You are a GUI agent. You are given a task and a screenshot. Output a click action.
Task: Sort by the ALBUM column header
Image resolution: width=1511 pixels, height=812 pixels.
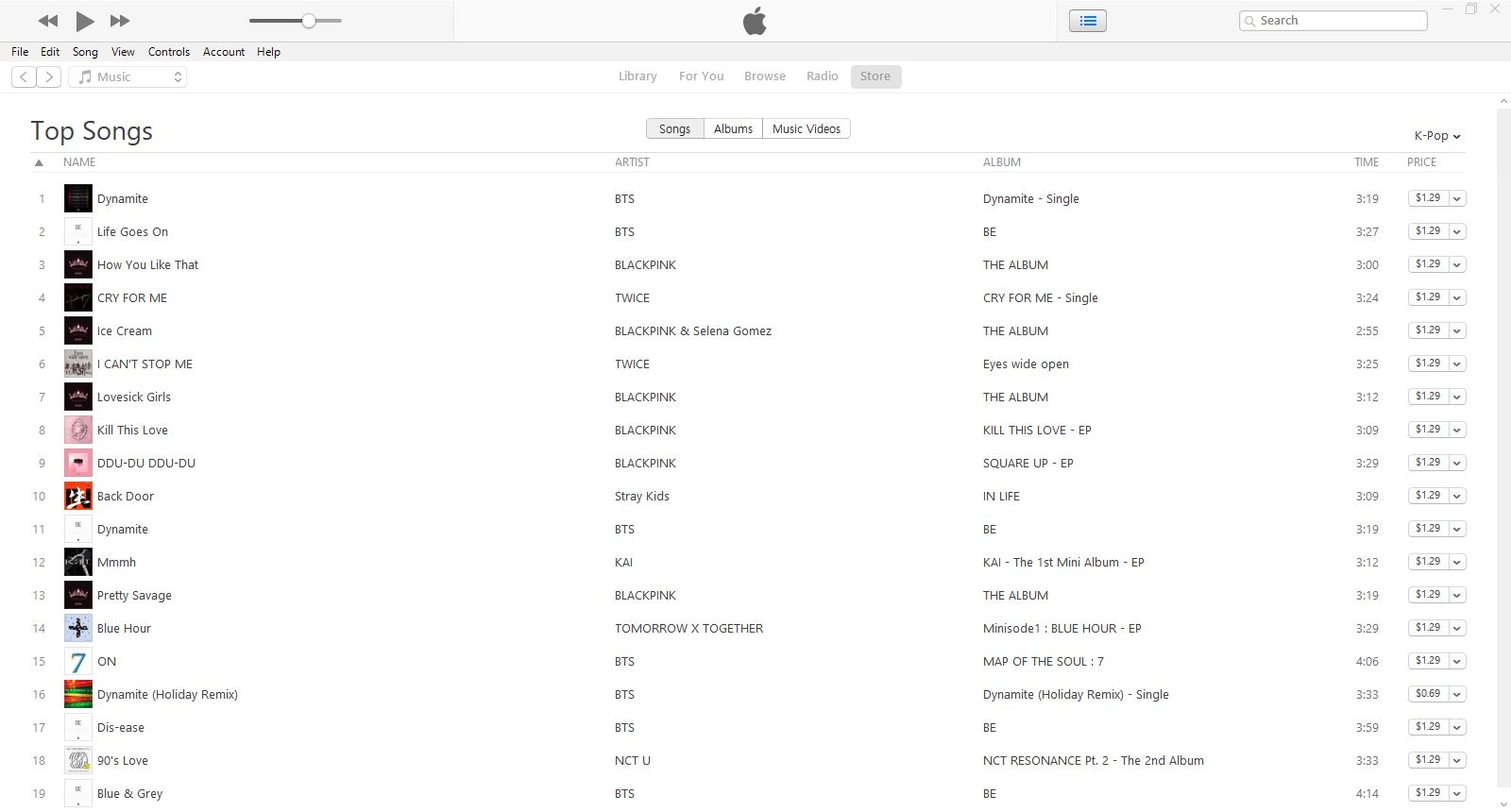tap(1002, 162)
